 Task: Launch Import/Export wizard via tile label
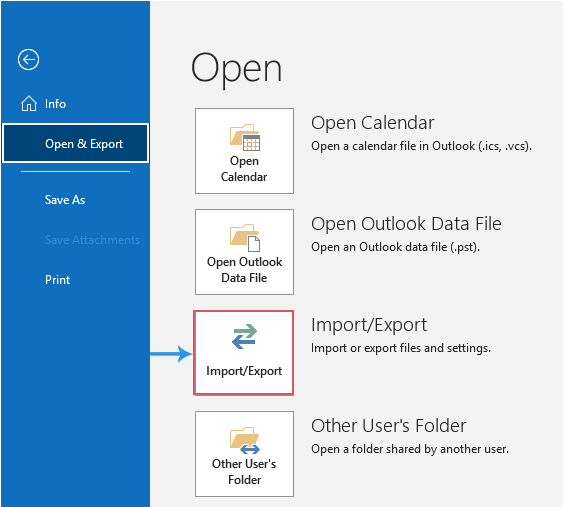click(x=244, y=371)
